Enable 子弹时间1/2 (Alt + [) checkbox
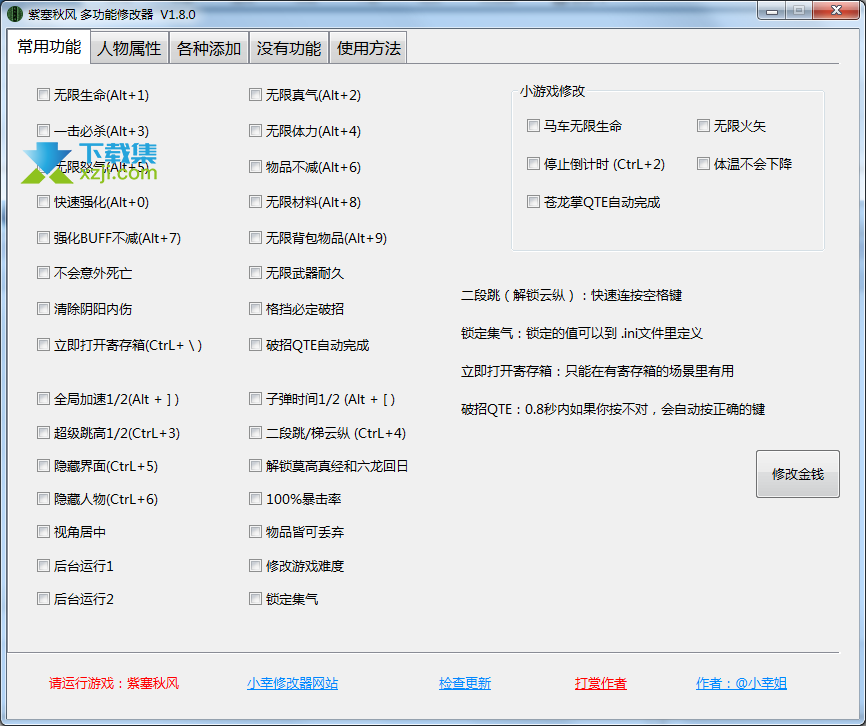 pyautogui.click(x=255, y=399)
